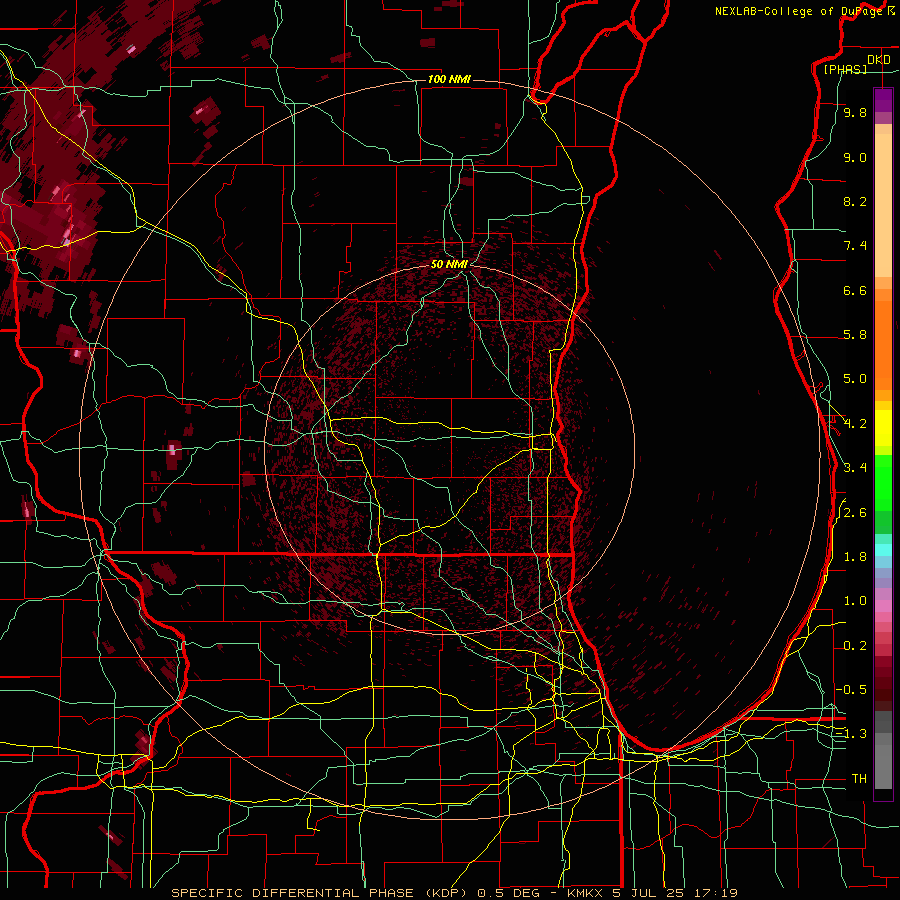Click the 6.6 scale value

(855, 290)
